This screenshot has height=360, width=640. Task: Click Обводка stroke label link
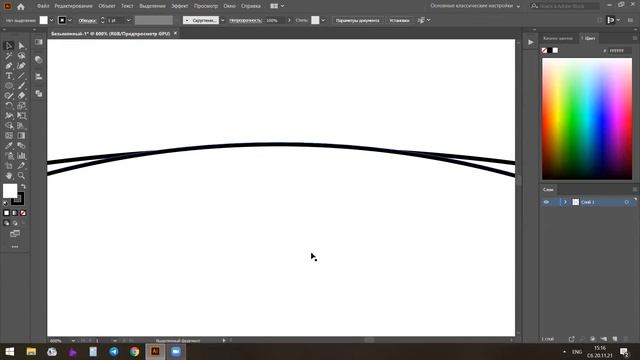(87, 20)
